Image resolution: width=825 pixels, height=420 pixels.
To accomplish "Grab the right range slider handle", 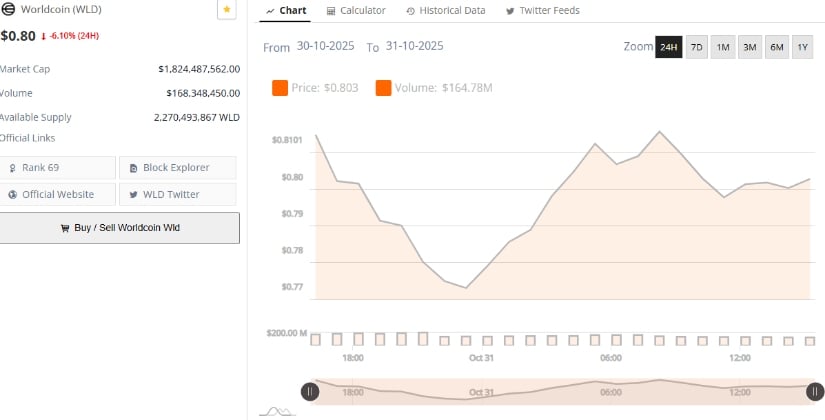I will click(816, 392).
